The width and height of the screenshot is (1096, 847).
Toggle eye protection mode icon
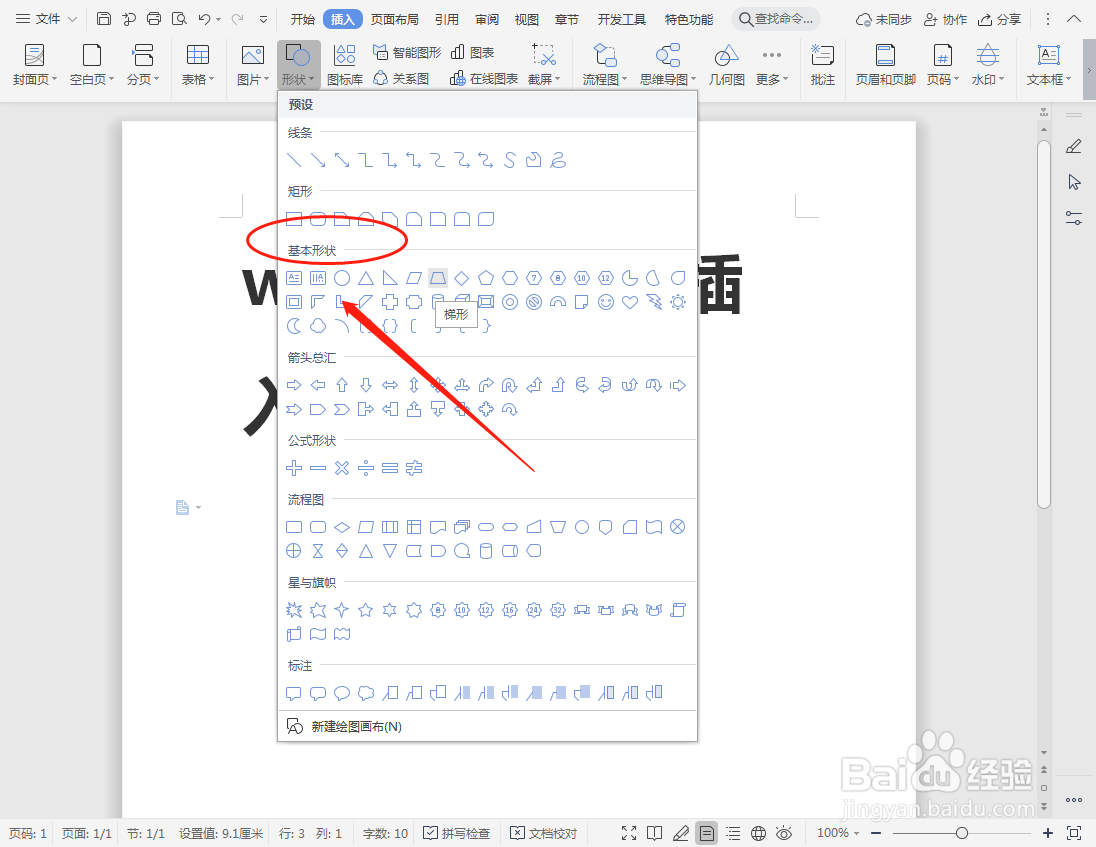784,833
